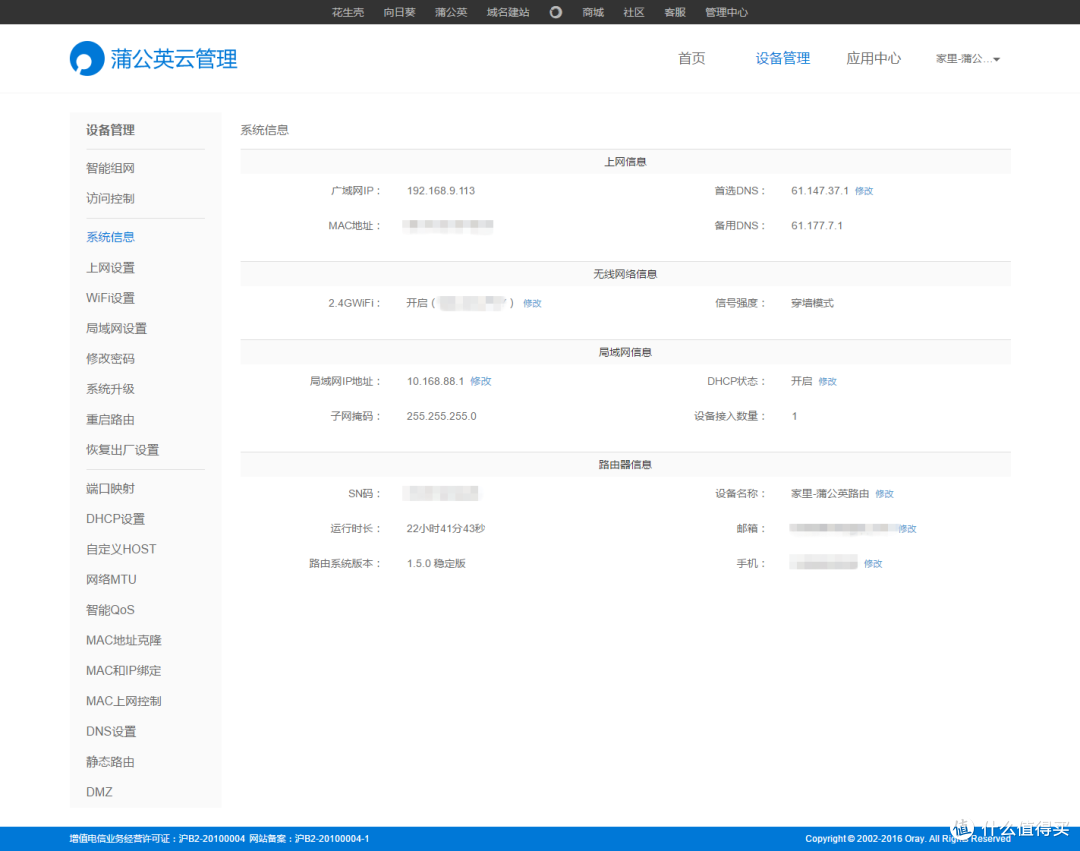Click 修改 next to 局域网IP地址
The image size is (1080, 851).
click(481, 381)
